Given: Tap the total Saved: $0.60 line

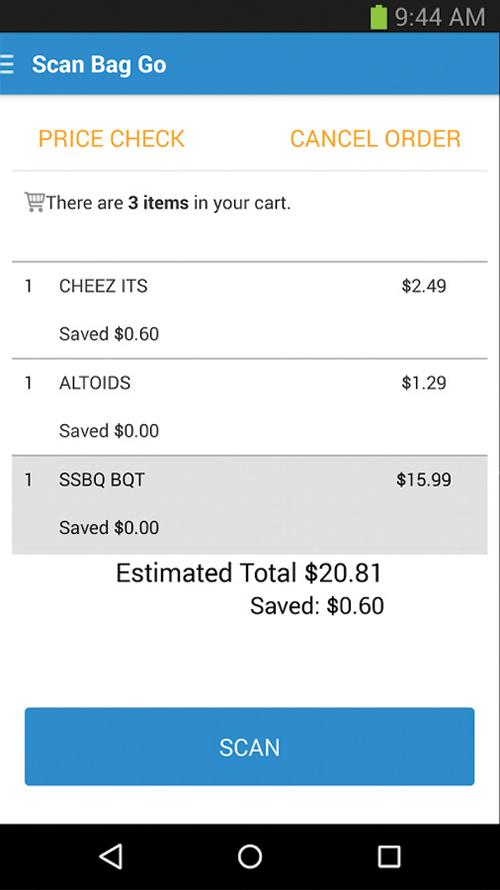Looking at the screenshot, I should (317, 606).
